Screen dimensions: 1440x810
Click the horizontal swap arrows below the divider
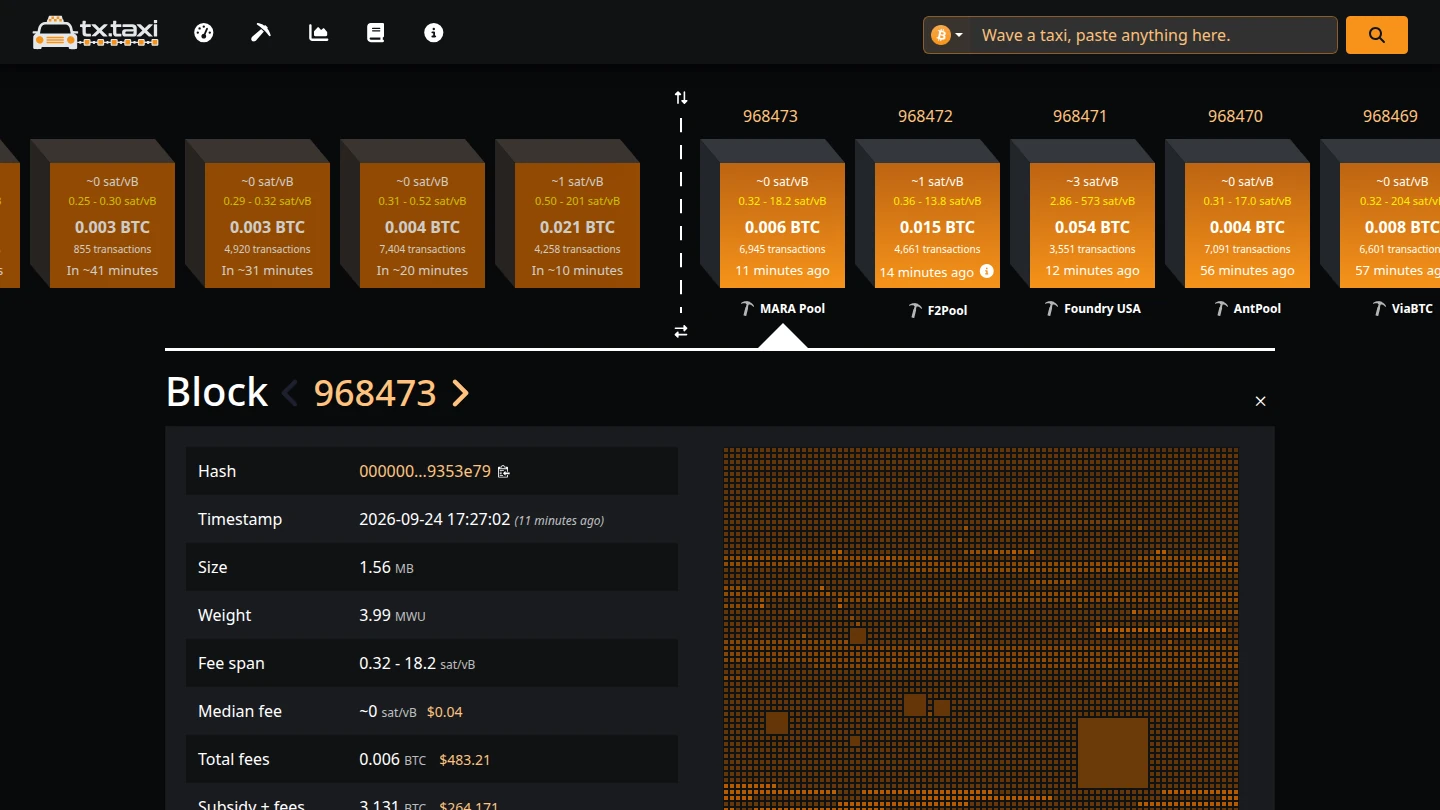681,331
